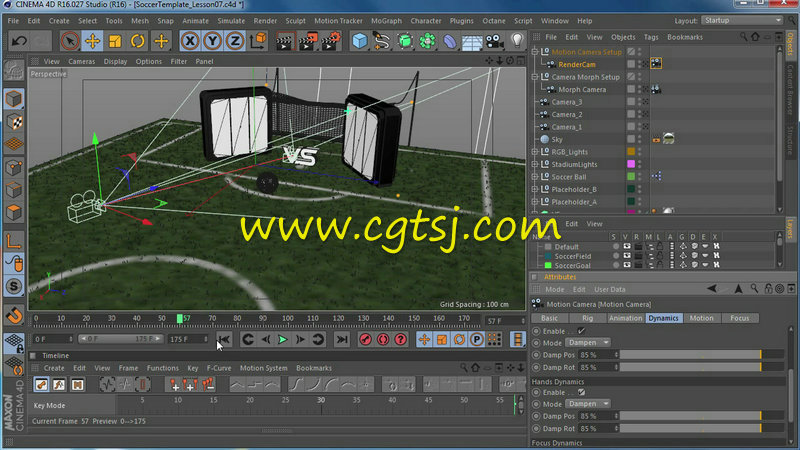Click the end frame field 175 F
The height and width of the screenshot is (450, 800).
point(188,339)
